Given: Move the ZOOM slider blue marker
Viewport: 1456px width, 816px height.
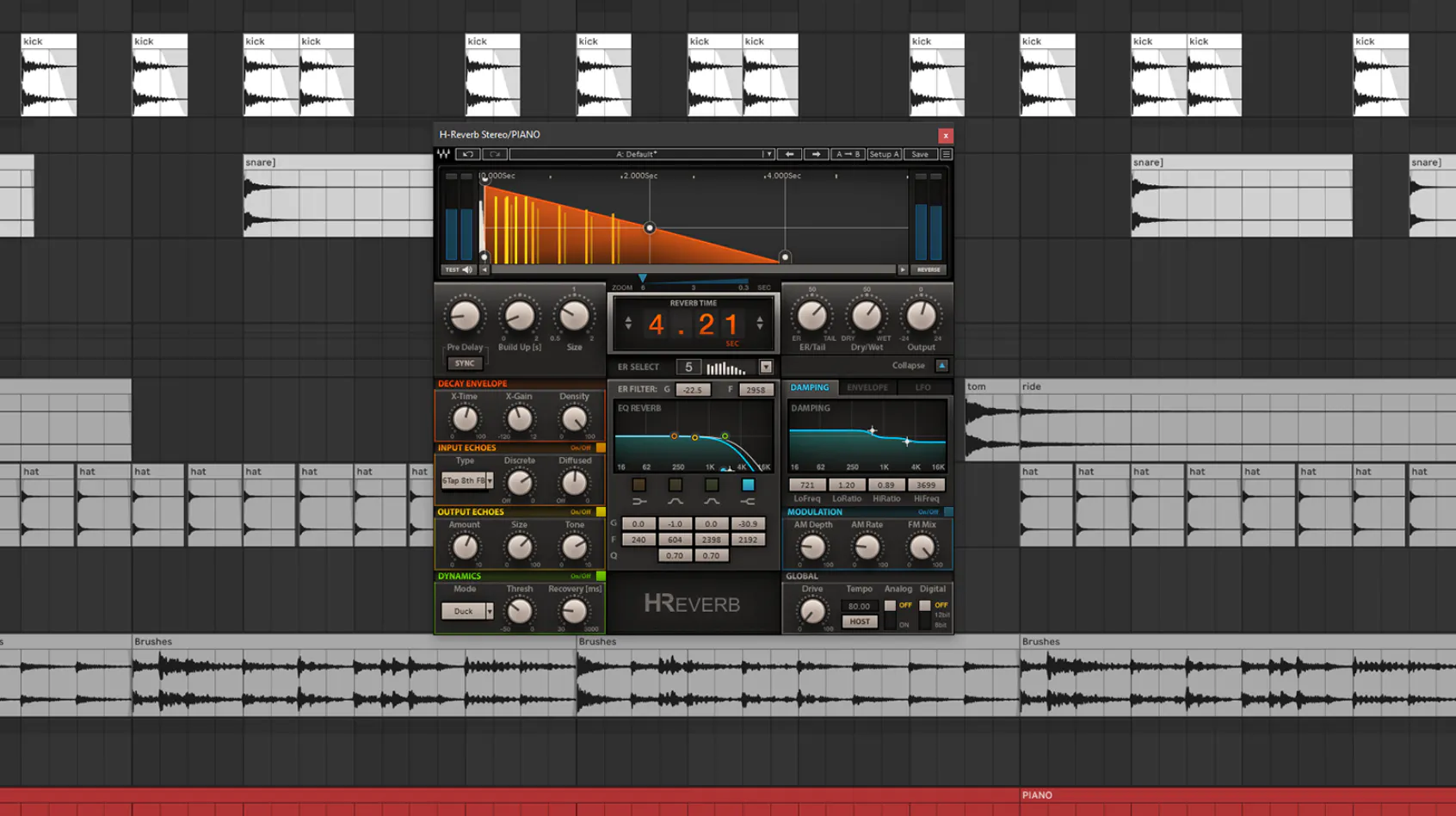Looking at the screenshot, I should [642, 278].
